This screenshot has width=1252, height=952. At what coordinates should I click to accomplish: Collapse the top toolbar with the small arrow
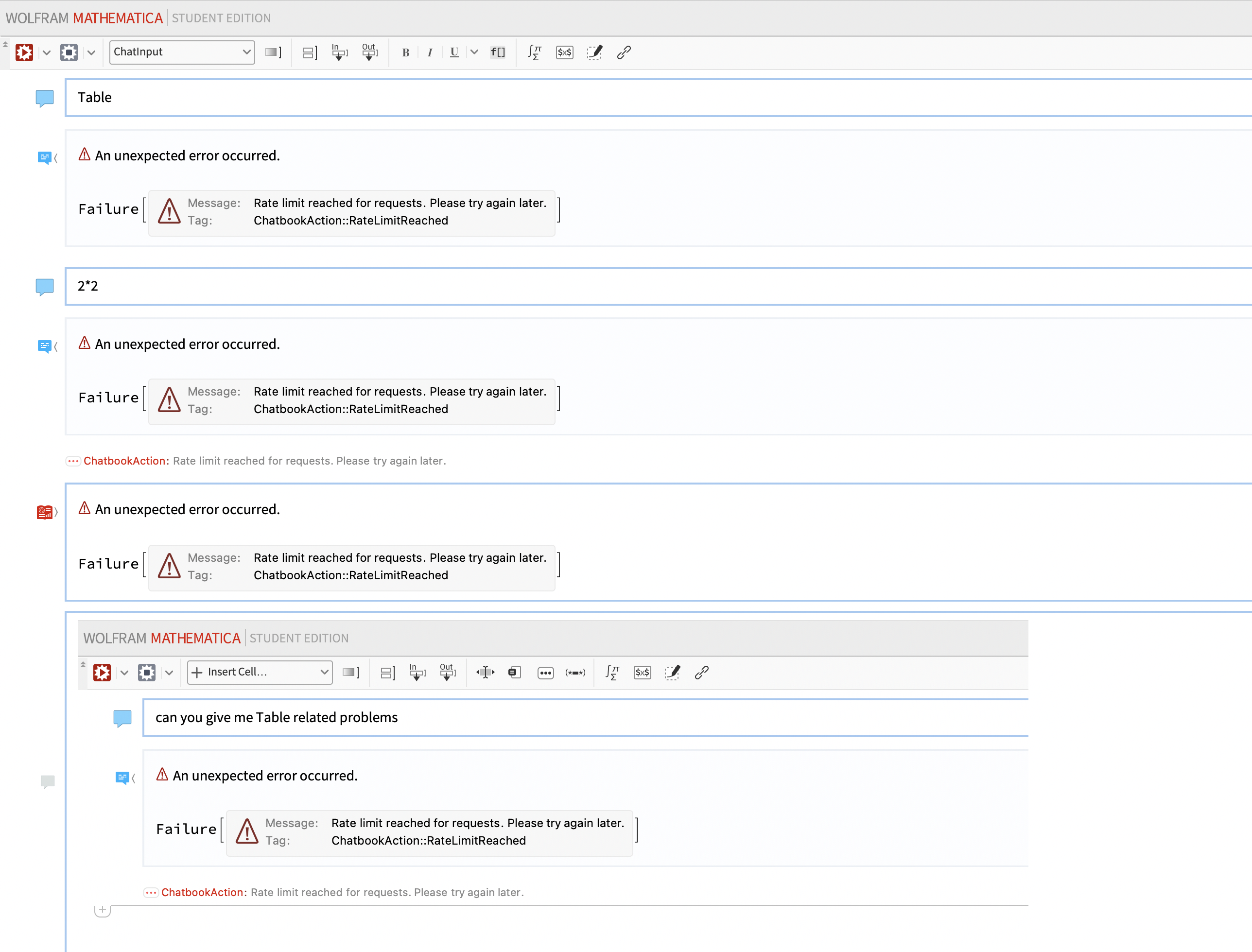(5, 44)
